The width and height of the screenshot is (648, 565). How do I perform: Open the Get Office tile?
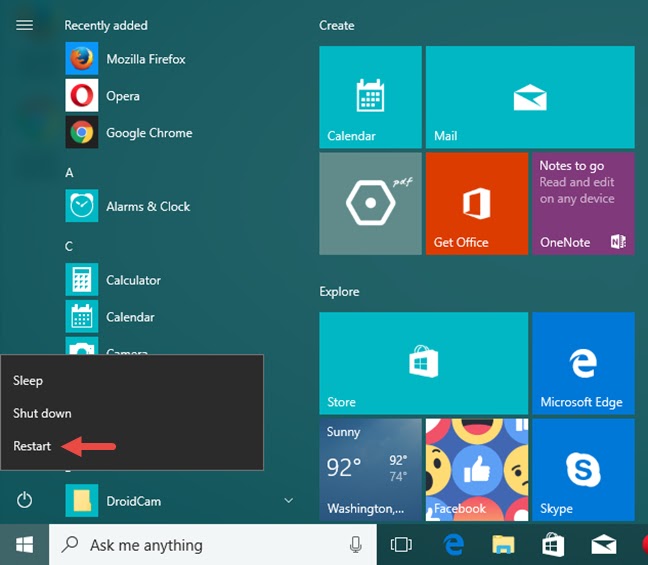(x=477, y=203)
